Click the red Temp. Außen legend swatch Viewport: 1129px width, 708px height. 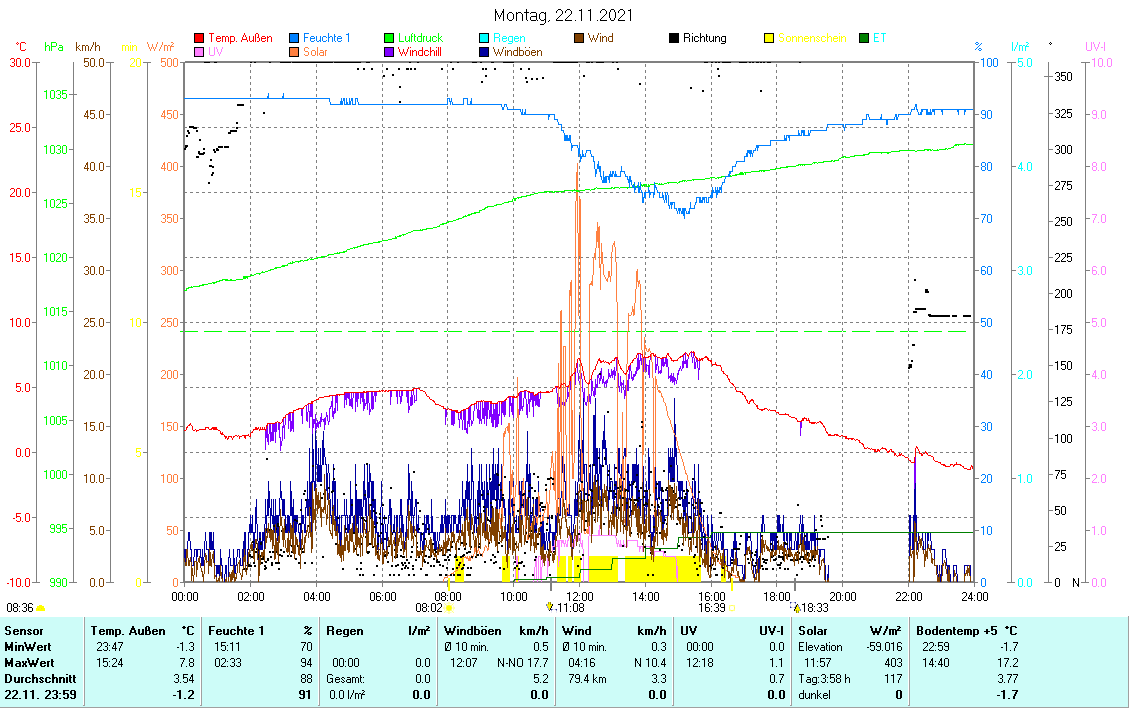point(199,39)
